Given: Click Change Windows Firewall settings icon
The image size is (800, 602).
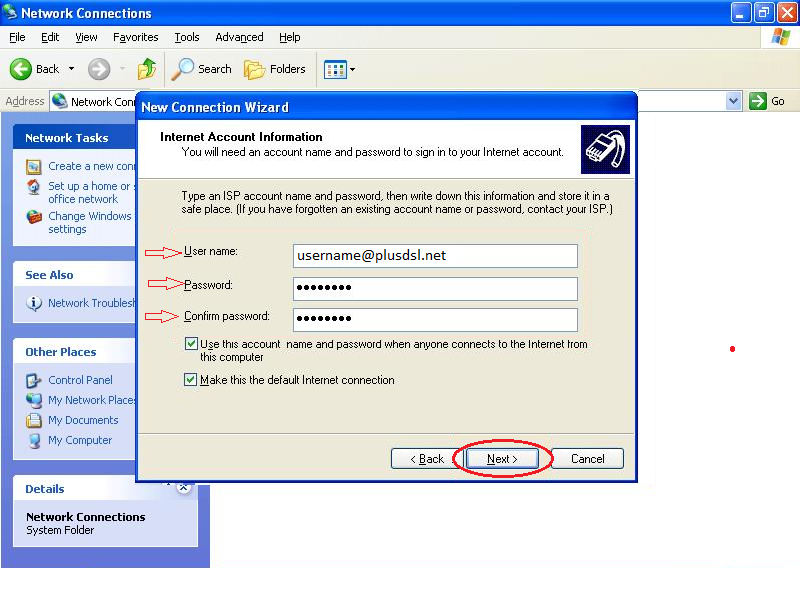Looking at the screenshot, I should point(34,217).
